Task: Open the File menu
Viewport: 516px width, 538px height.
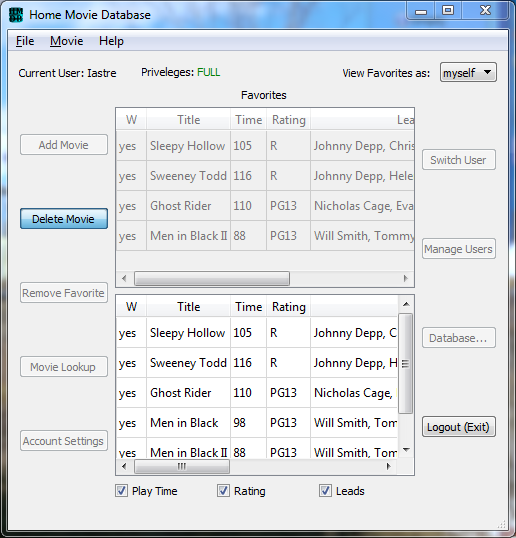Action: [25, 41]
